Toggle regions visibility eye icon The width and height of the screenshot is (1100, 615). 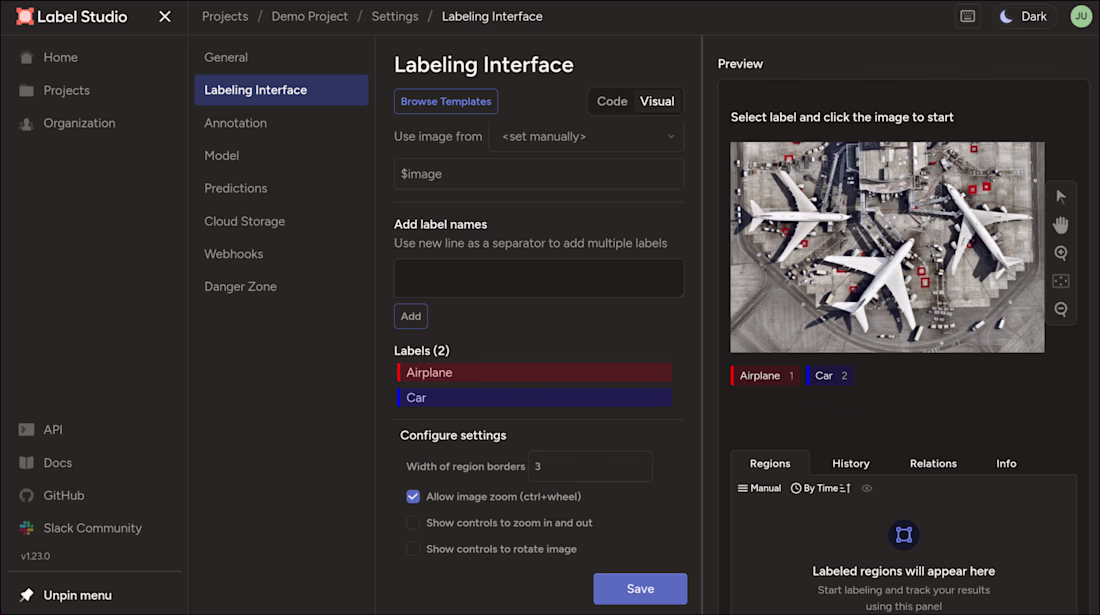click(867, 488)
